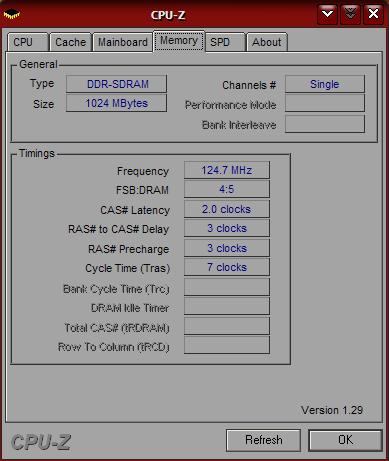Image resolution: width=389 pixels, height=461 pixels.
Task: Click the "DRAM Idle Timer" label
Action: [130, 308]
